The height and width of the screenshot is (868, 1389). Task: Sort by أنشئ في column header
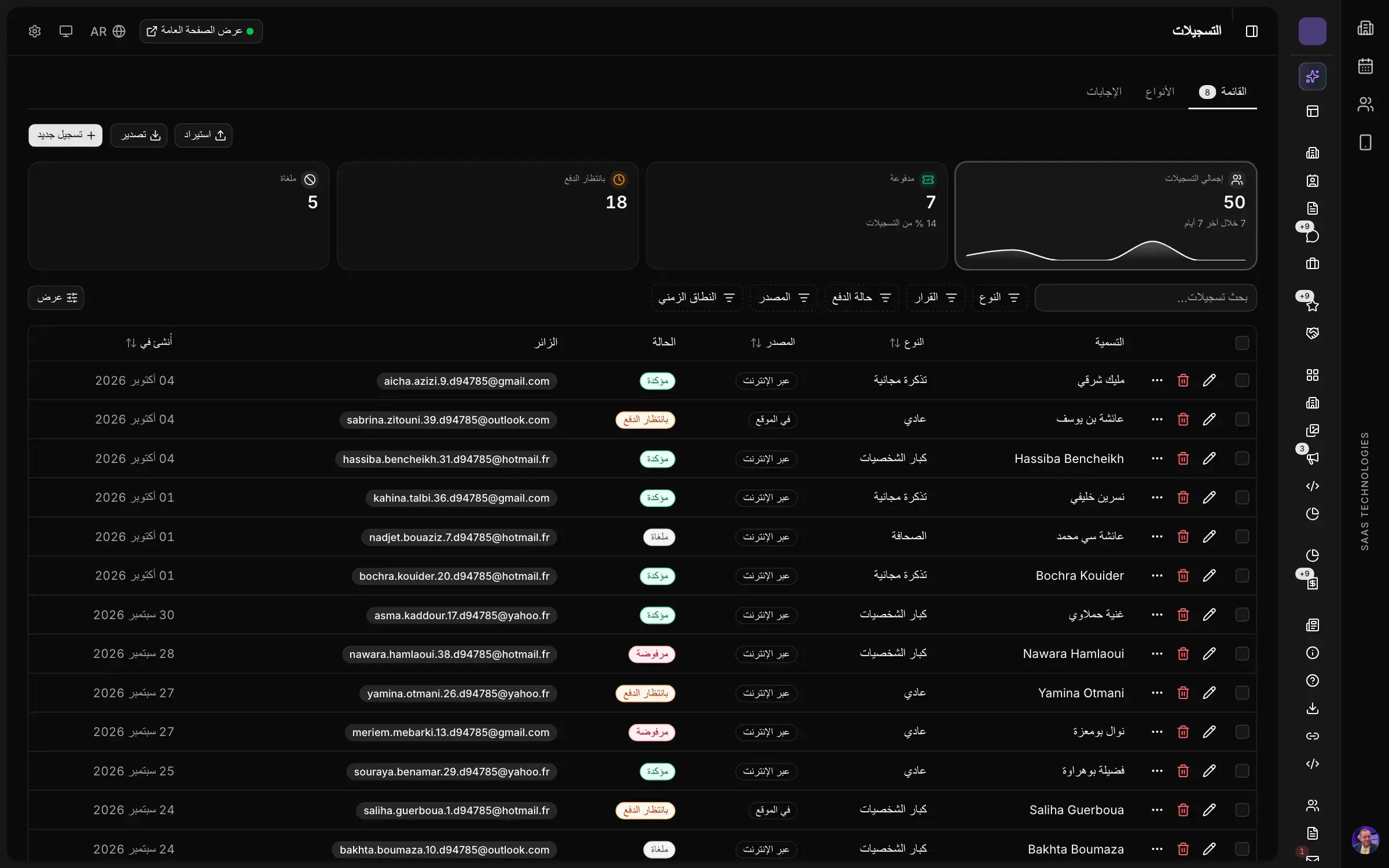pos(149,343)
